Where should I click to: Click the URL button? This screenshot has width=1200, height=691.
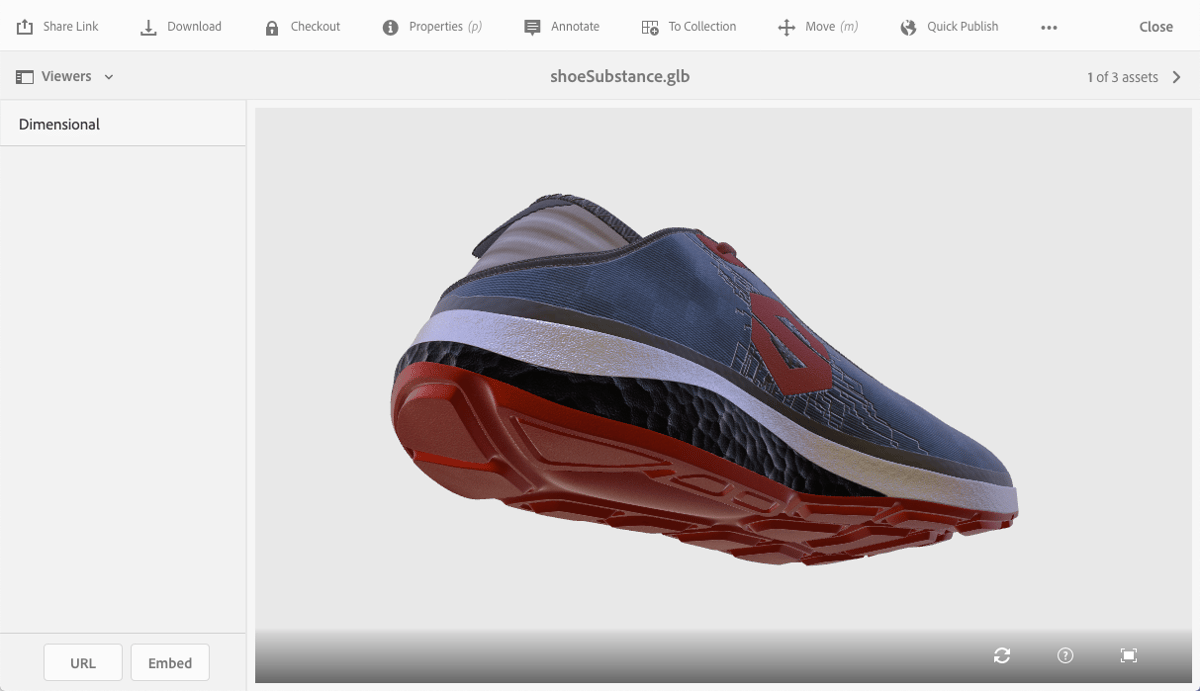click(x=83, y=662)
